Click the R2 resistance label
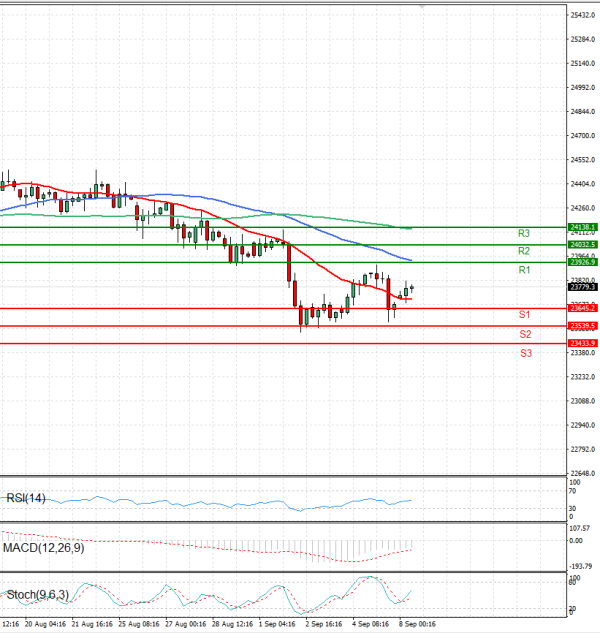The width and height of the screenshot is (600, 633). pos(524,251)
